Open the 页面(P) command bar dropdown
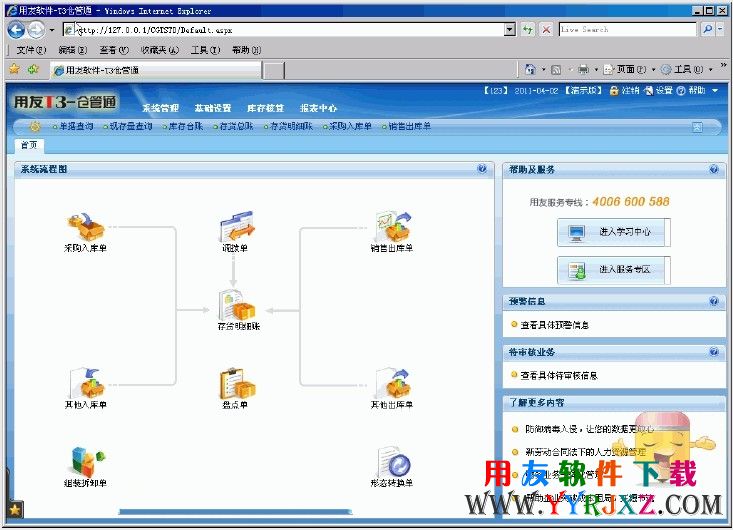Viewport: 733px width, 530px height. pyautogui.click(x=629, y=70)
